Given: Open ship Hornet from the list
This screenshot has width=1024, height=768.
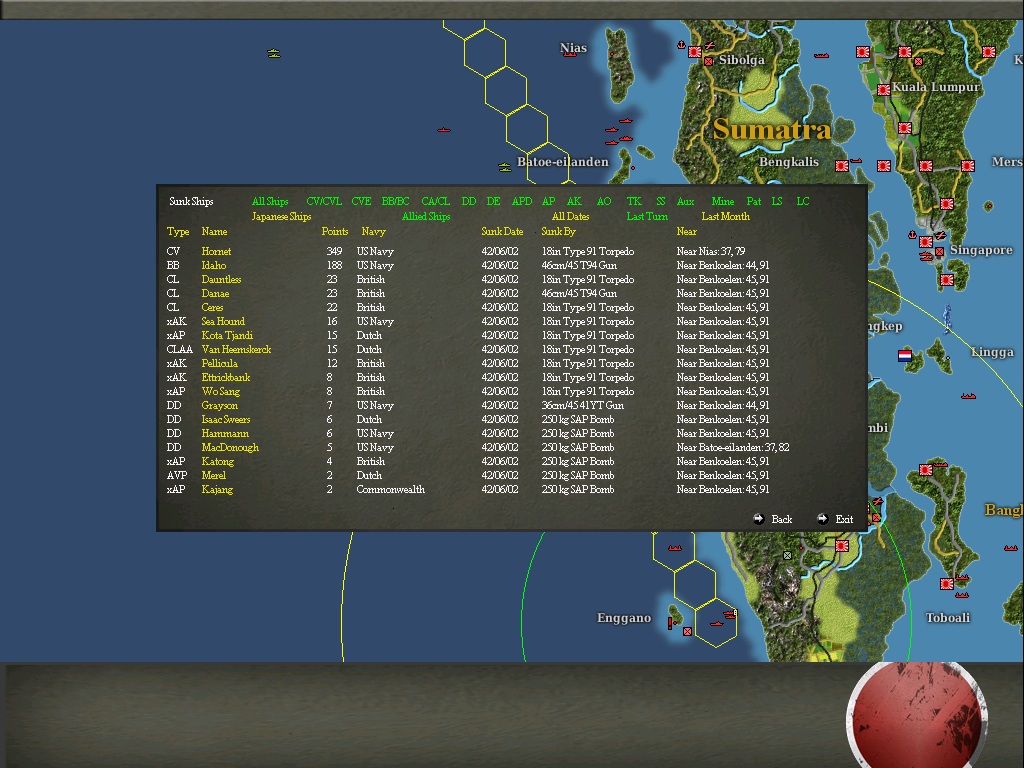Looking at the screenshot, I should [x=216, y=251].
